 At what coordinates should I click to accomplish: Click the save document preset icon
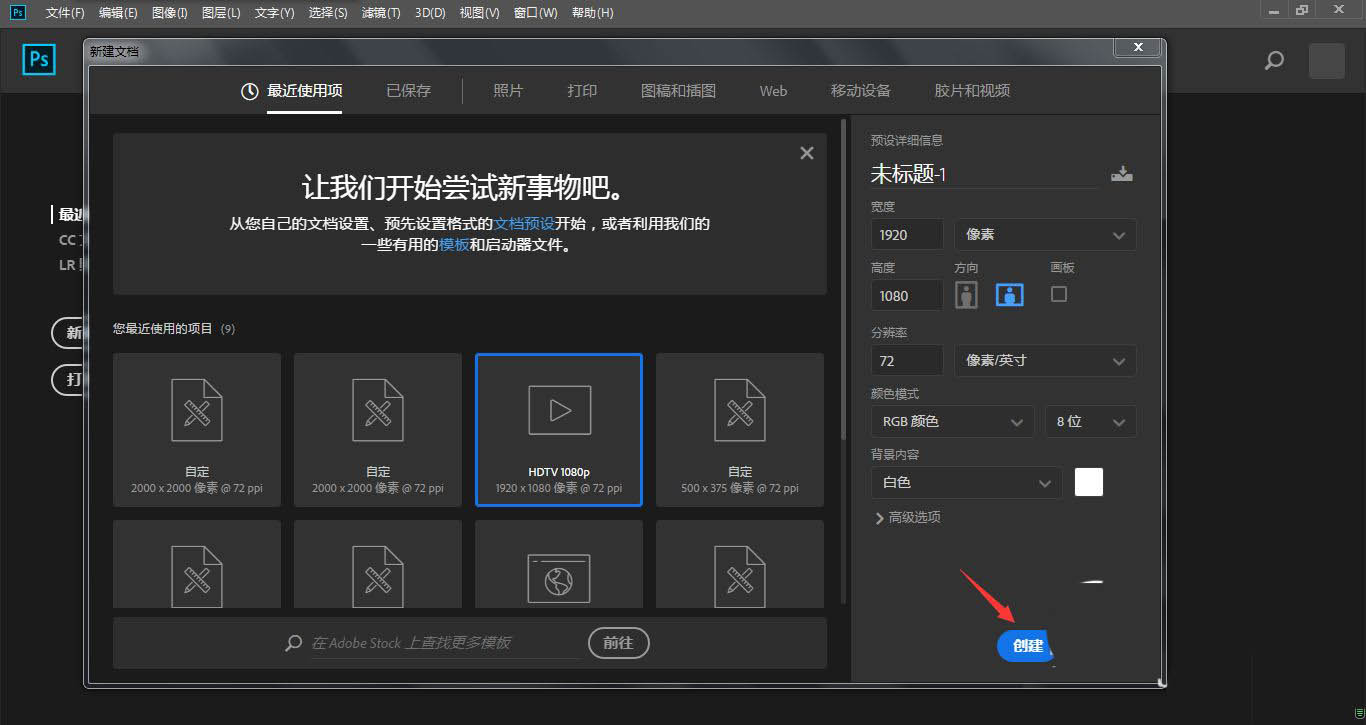point(1122,172)
